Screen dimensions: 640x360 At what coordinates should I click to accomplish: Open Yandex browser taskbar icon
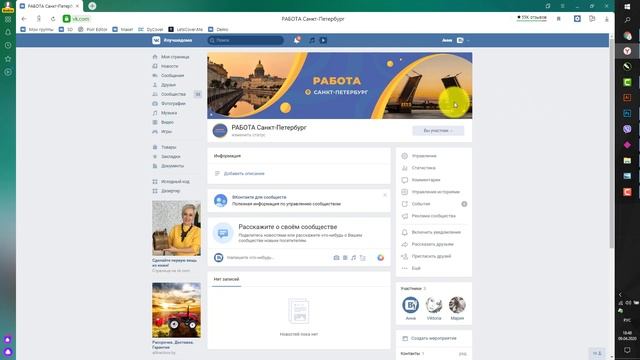(627, 51)
